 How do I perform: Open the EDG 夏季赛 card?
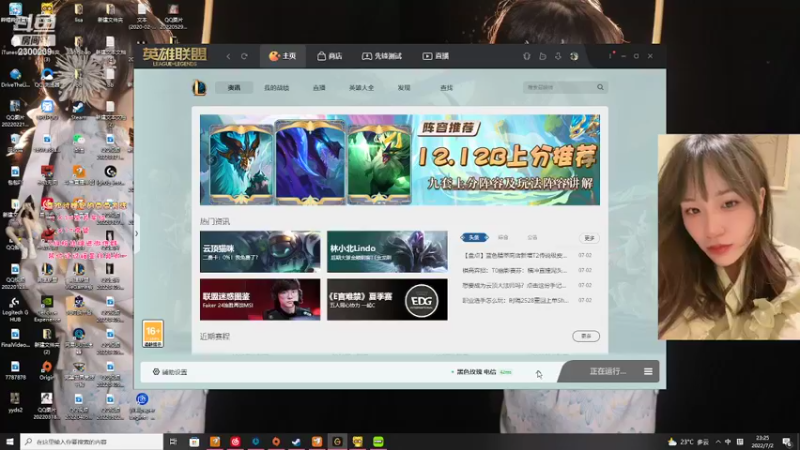pyautogui.click(x=387, y=299)
